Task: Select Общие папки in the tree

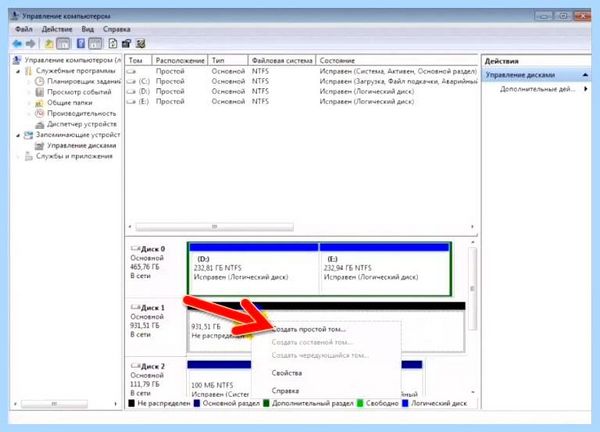Action: pos(70,103)
